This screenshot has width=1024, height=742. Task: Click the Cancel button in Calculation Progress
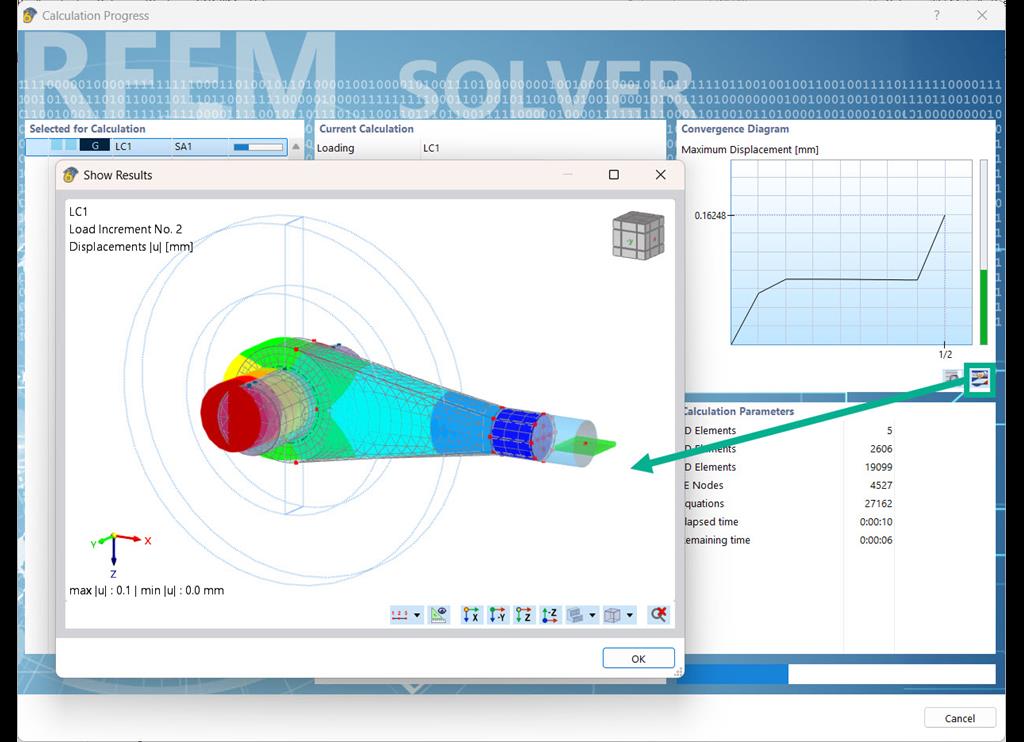tap(959, 718)
